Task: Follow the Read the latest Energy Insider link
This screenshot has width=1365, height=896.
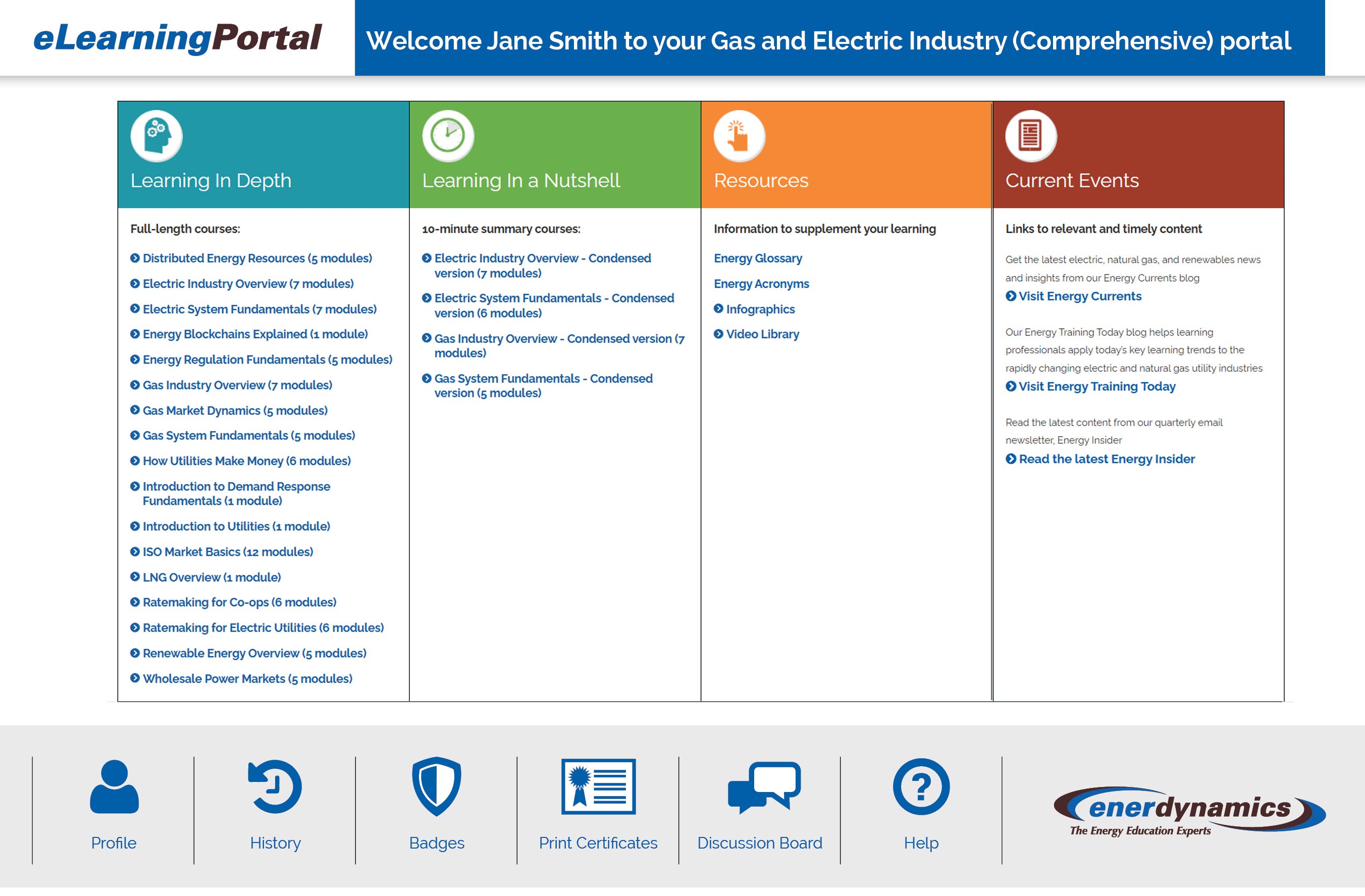Action: point(1107,459)
